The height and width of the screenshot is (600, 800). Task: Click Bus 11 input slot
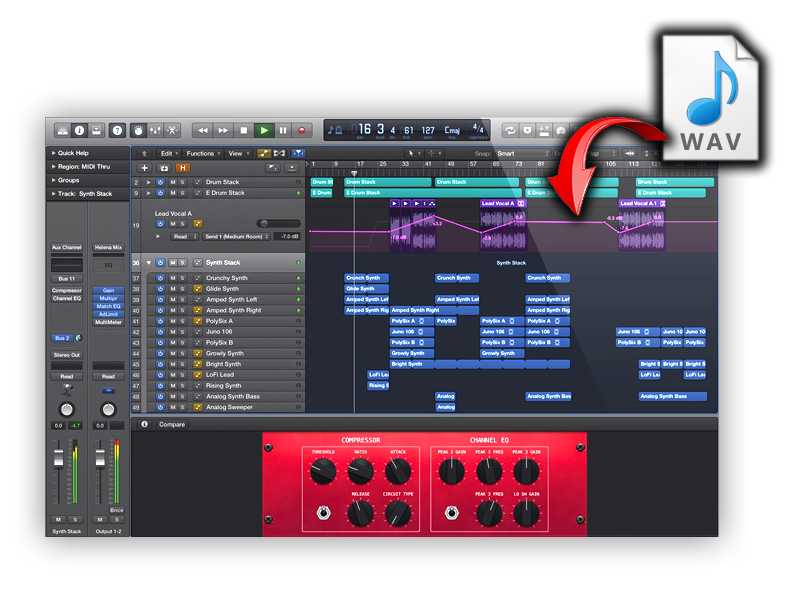tap(66, 279)
